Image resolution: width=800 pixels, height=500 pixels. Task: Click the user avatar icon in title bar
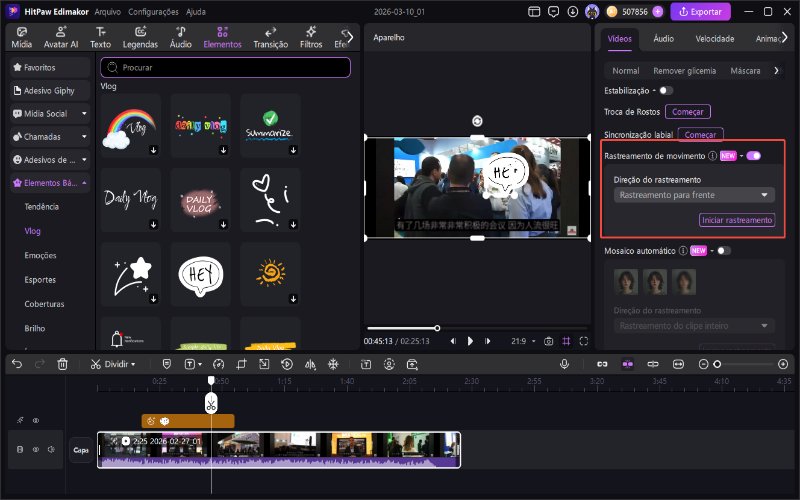pos(592,12)
